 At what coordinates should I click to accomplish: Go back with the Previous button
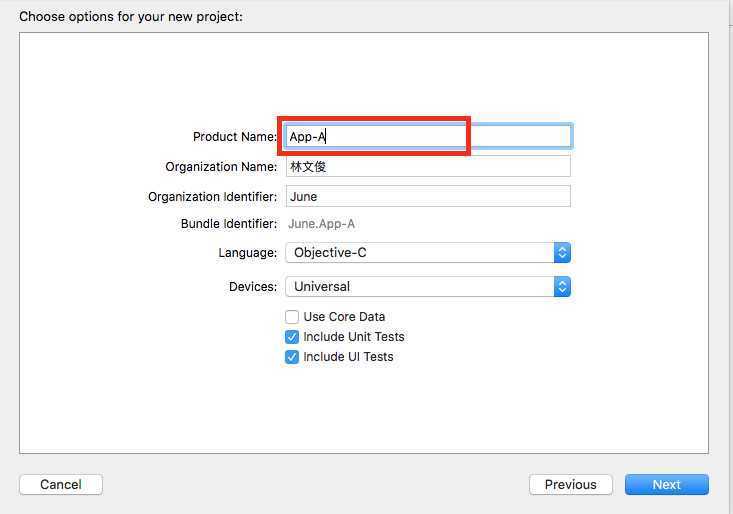(x=570, y=484)
